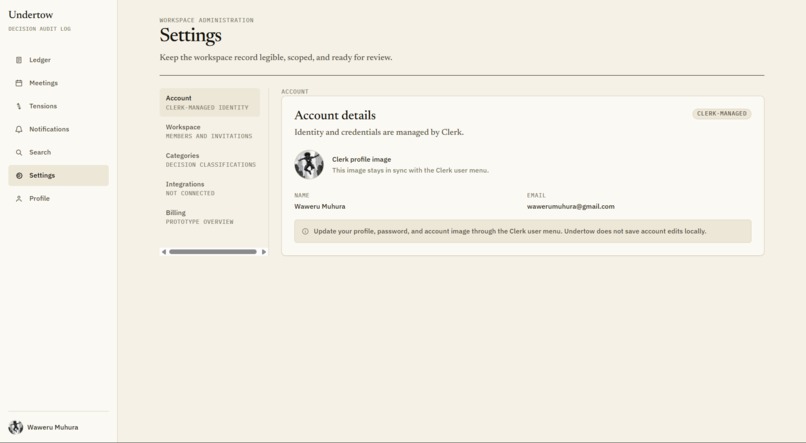
Task: Open Categories decision classifications tab
Action: [x=210, y=160]
